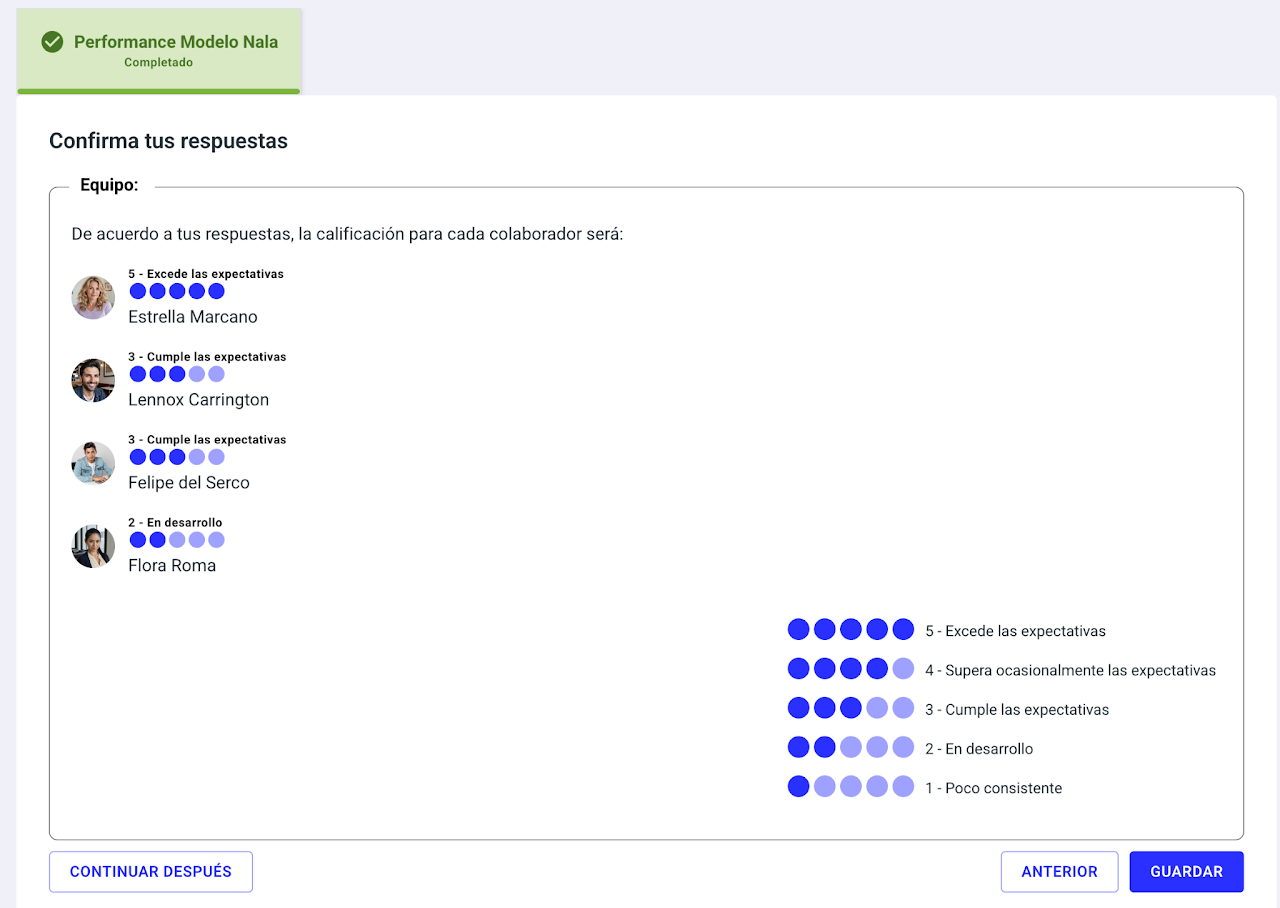Click Lennox Carrington's avatar picture
The height and width of the screenshot is (908, 1280).
pyautogui.click(x=93, y=380)
